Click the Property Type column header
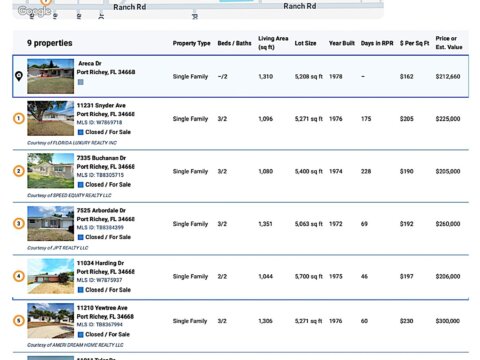The image size is (480, 360). [x=191, y=43]
